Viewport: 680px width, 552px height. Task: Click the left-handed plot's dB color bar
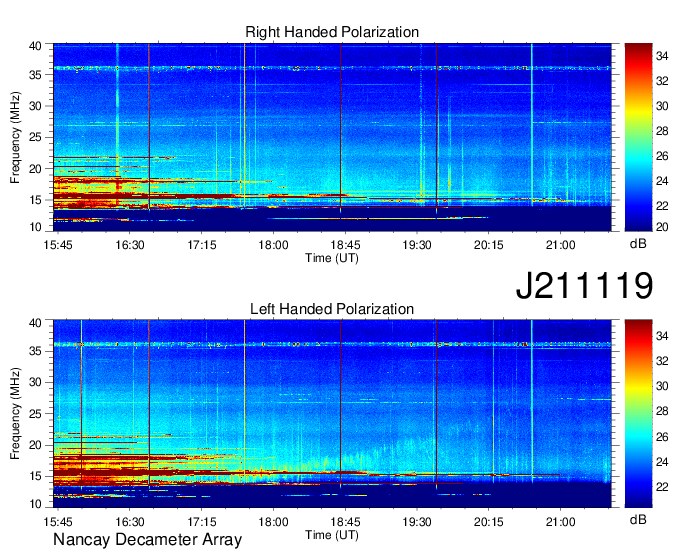coord(638,414)
